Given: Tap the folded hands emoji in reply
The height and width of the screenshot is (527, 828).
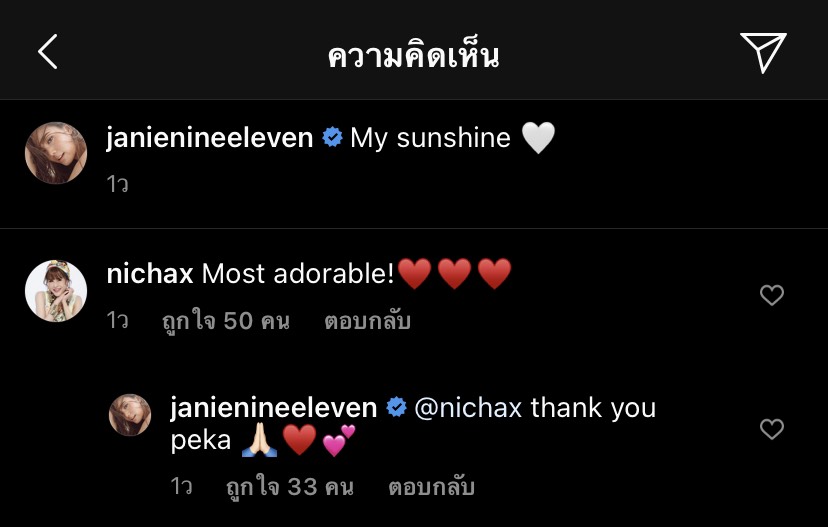Looking at the screenshot, I should pyautogui.click(x=259, y=440).
